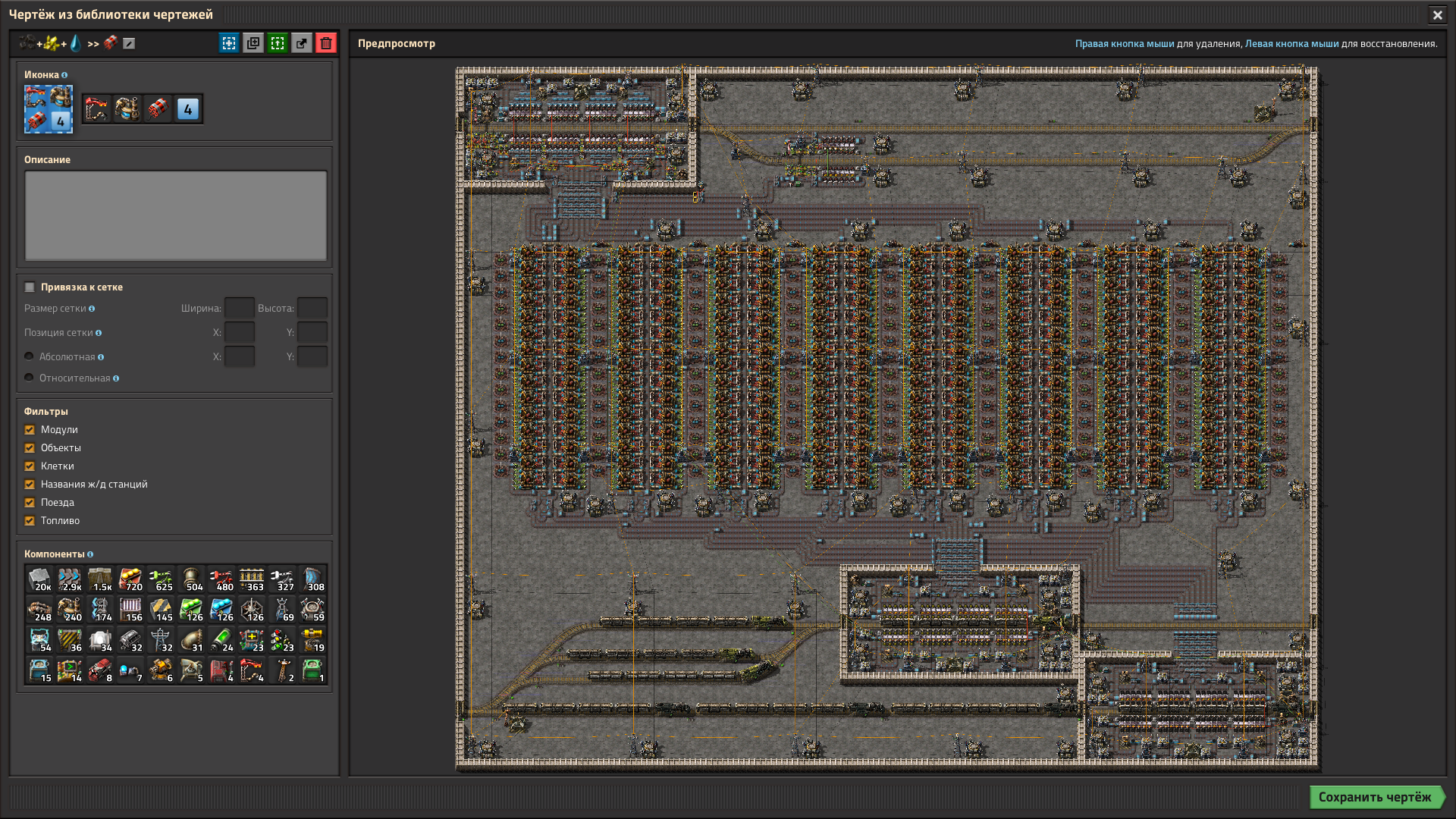The height and width of the screenshot is (819, 1456).
Task: Toggle the Названия ж/д станций filter
Action: (x=30, y=485)
